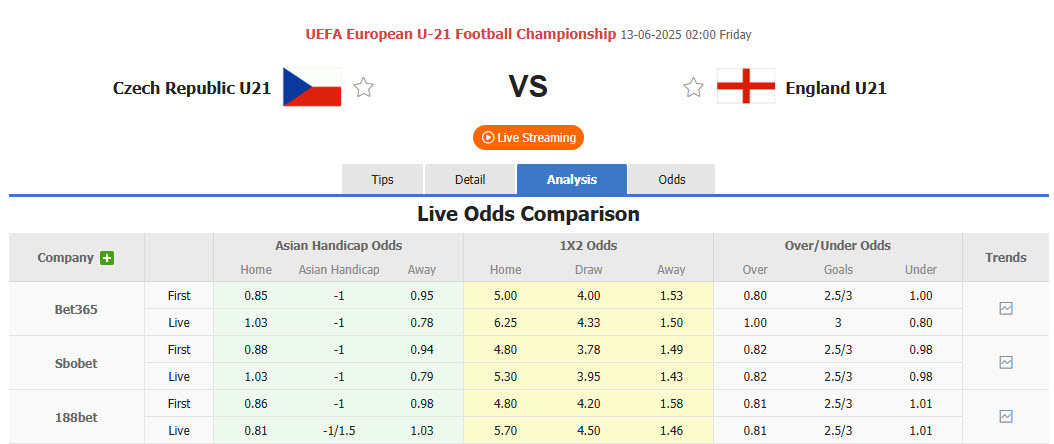Click the Czech Republic U21 team name

tap(192, 88)
